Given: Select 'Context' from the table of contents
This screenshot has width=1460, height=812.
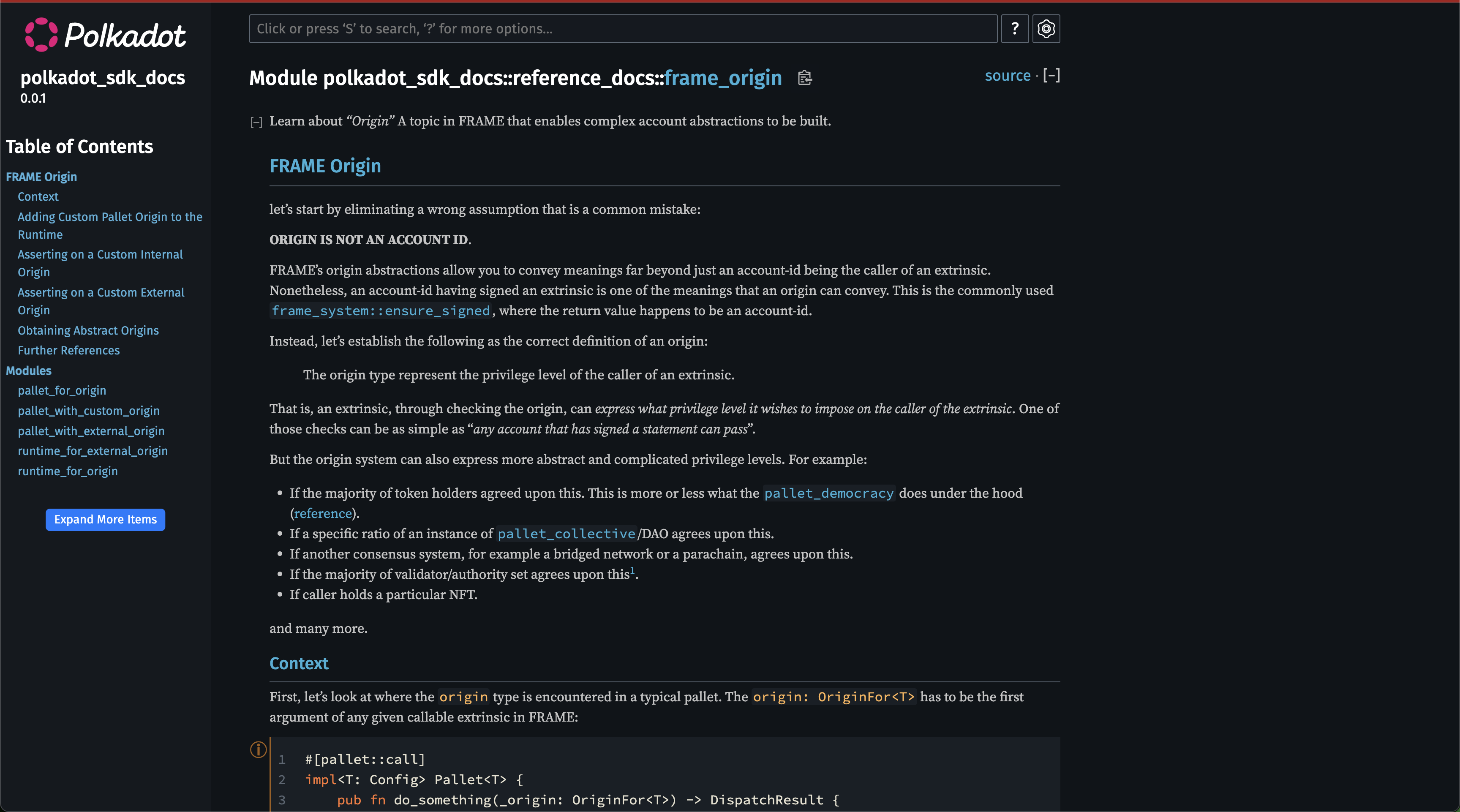Looking at the screenshot, I should [38, 196].
